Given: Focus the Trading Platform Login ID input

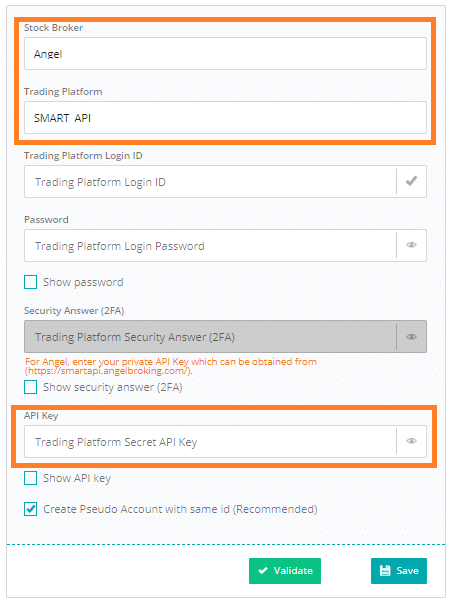Looking at the screenshot, I should [210, 181].
